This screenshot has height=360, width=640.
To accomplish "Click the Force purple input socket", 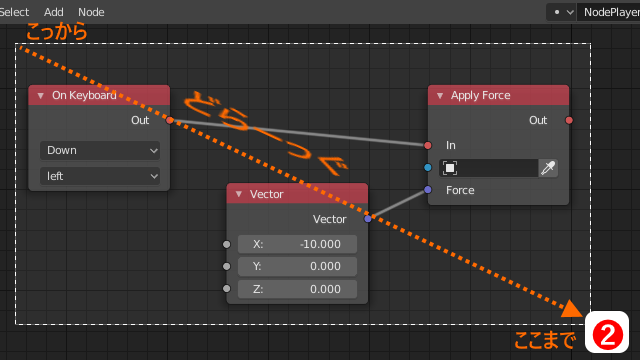I will pyautogui.click(x=428, y=189).
